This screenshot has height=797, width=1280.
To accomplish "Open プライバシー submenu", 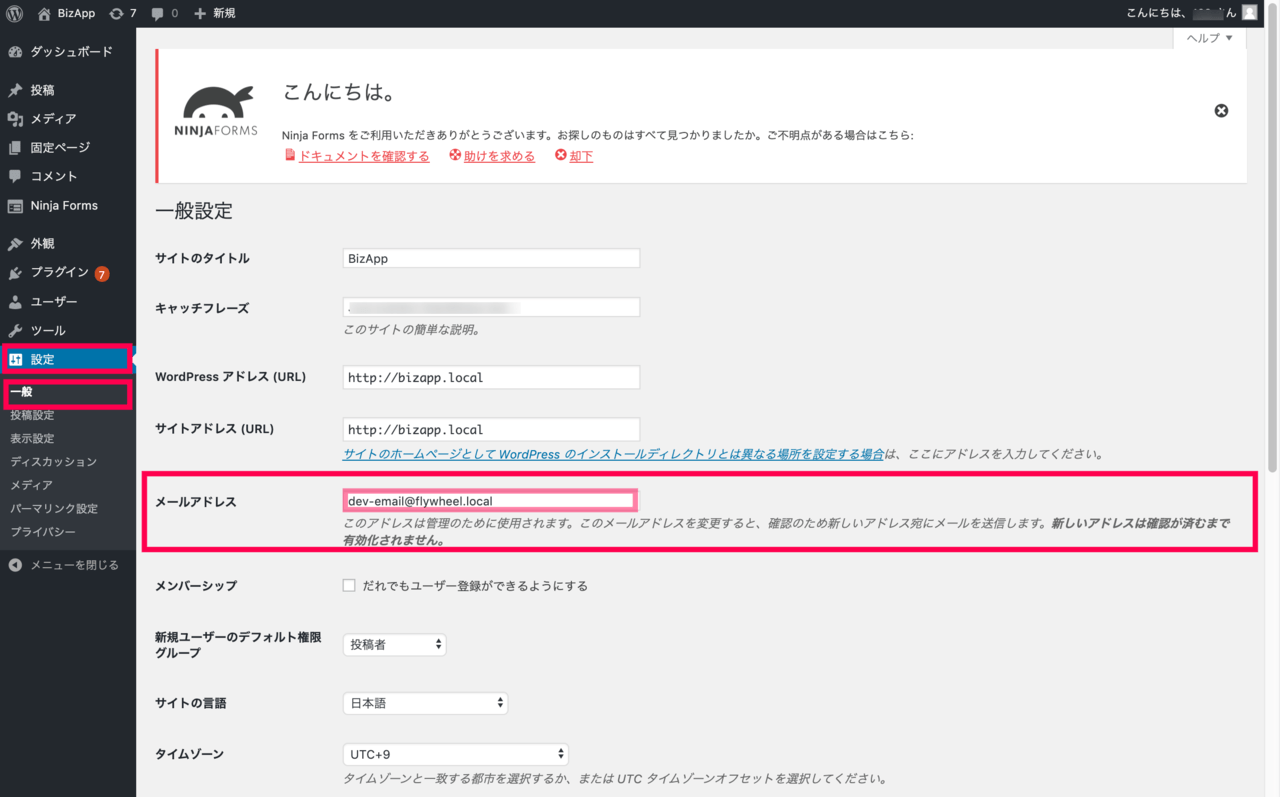I will (43, 532).
